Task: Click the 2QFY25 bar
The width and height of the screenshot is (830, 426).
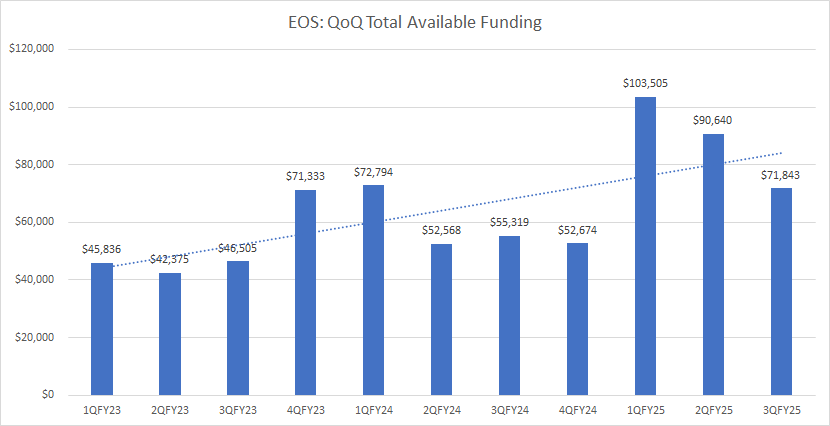Action: 714,264
